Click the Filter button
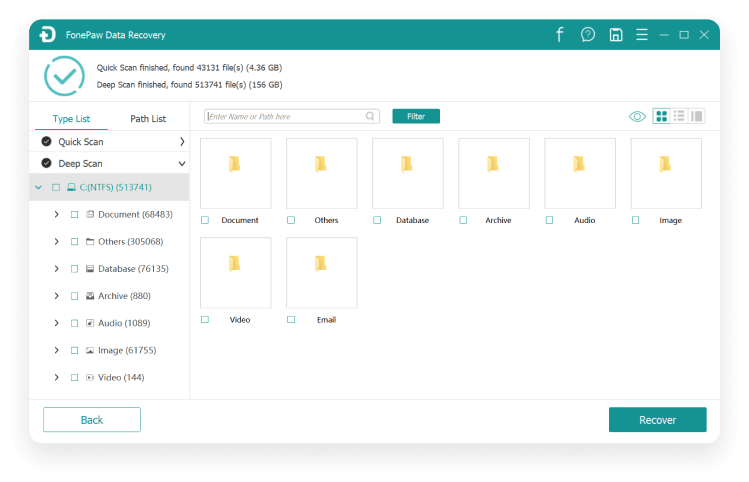 click(x=416, y=116)
